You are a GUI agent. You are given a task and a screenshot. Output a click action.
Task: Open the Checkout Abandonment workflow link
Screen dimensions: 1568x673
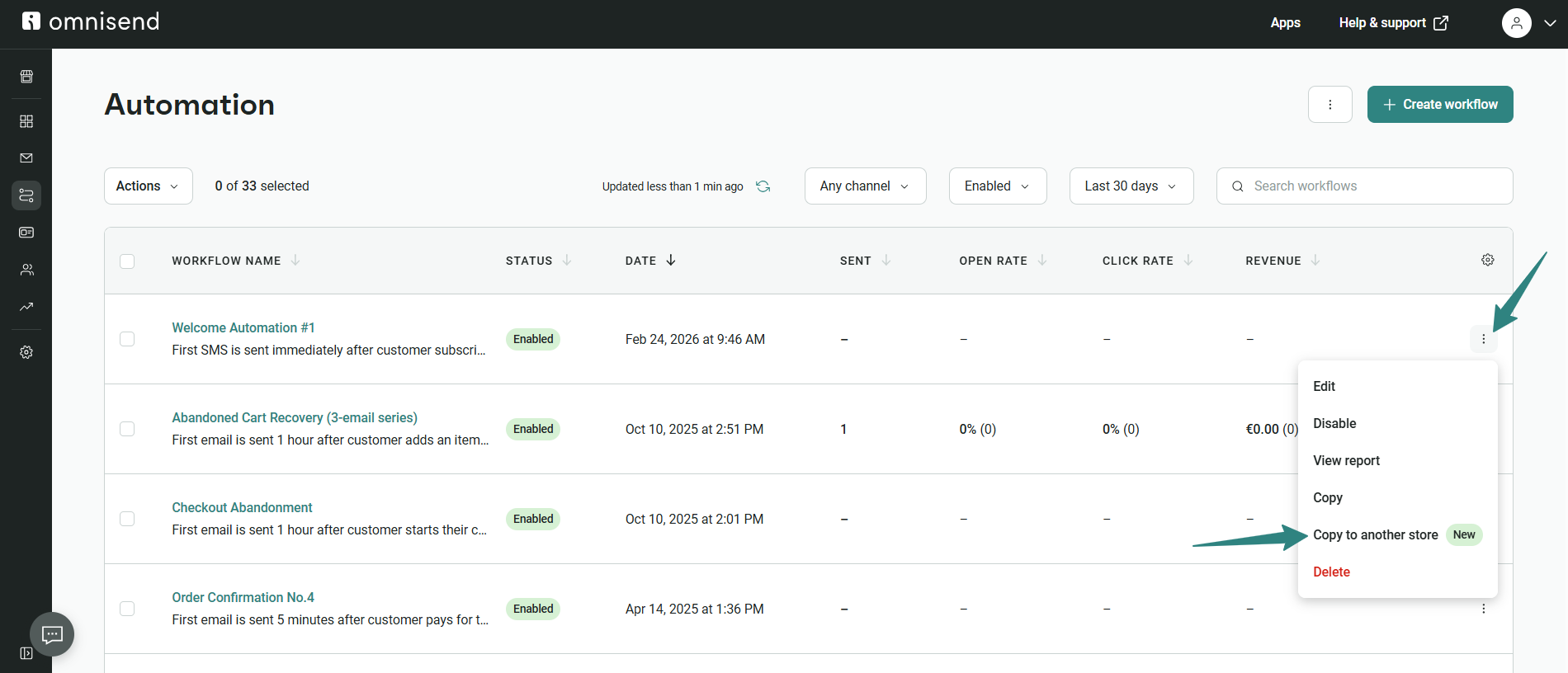[242, 508]
